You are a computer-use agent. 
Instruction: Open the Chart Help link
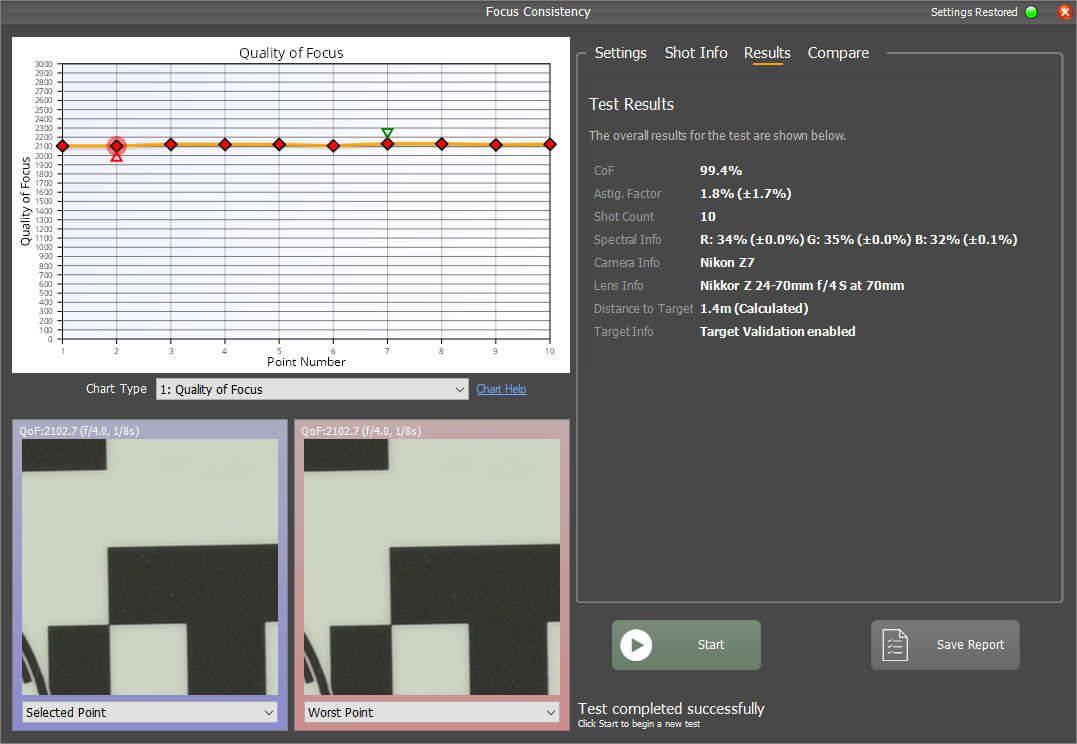coord(501,389)
